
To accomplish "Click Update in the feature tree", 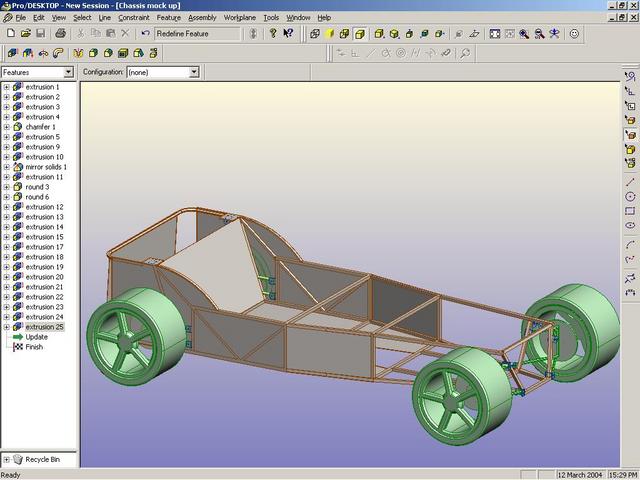I will [36, 337].
